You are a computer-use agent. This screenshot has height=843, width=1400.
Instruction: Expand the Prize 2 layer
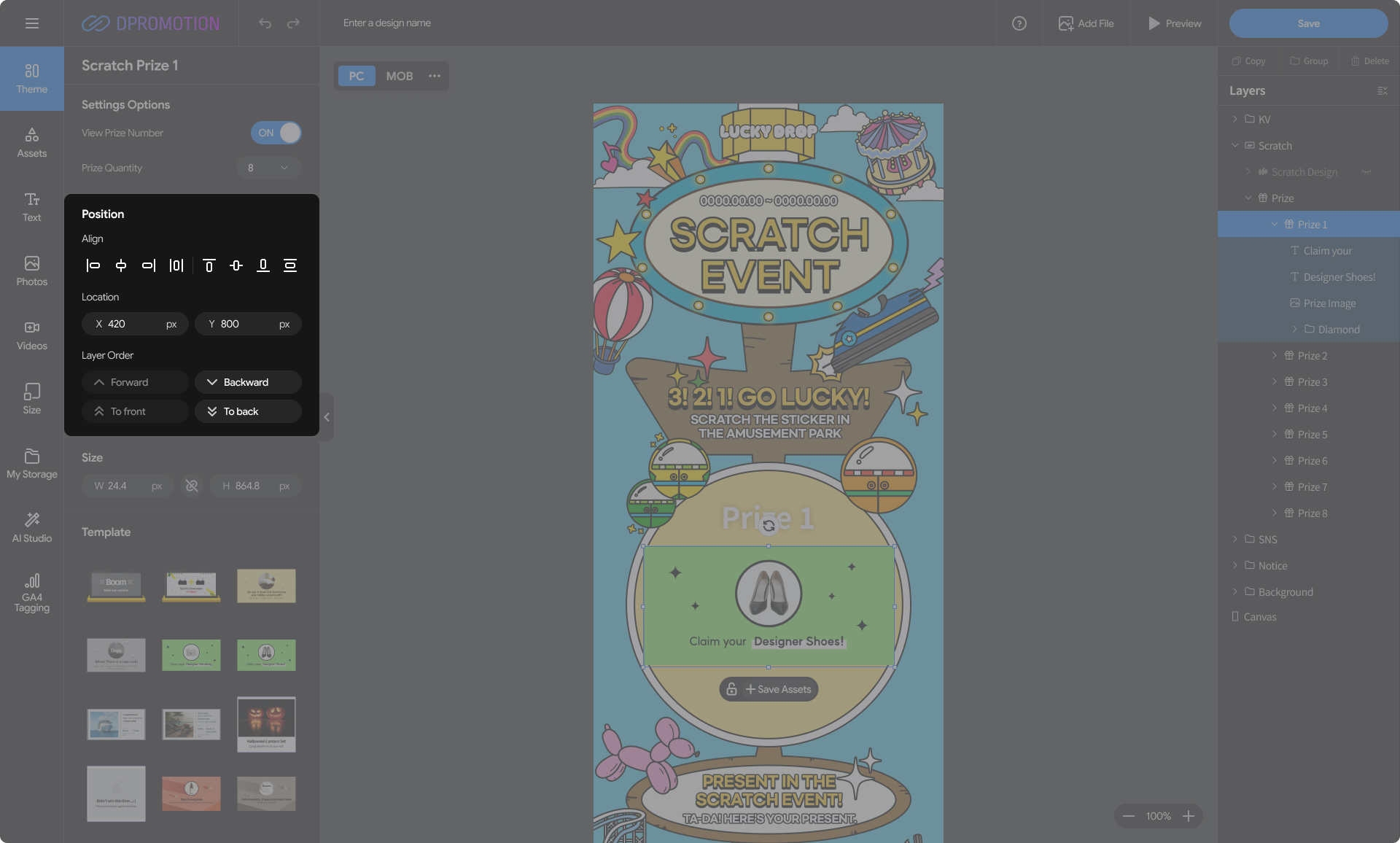pyautogui.click(x=1275, y=355)
